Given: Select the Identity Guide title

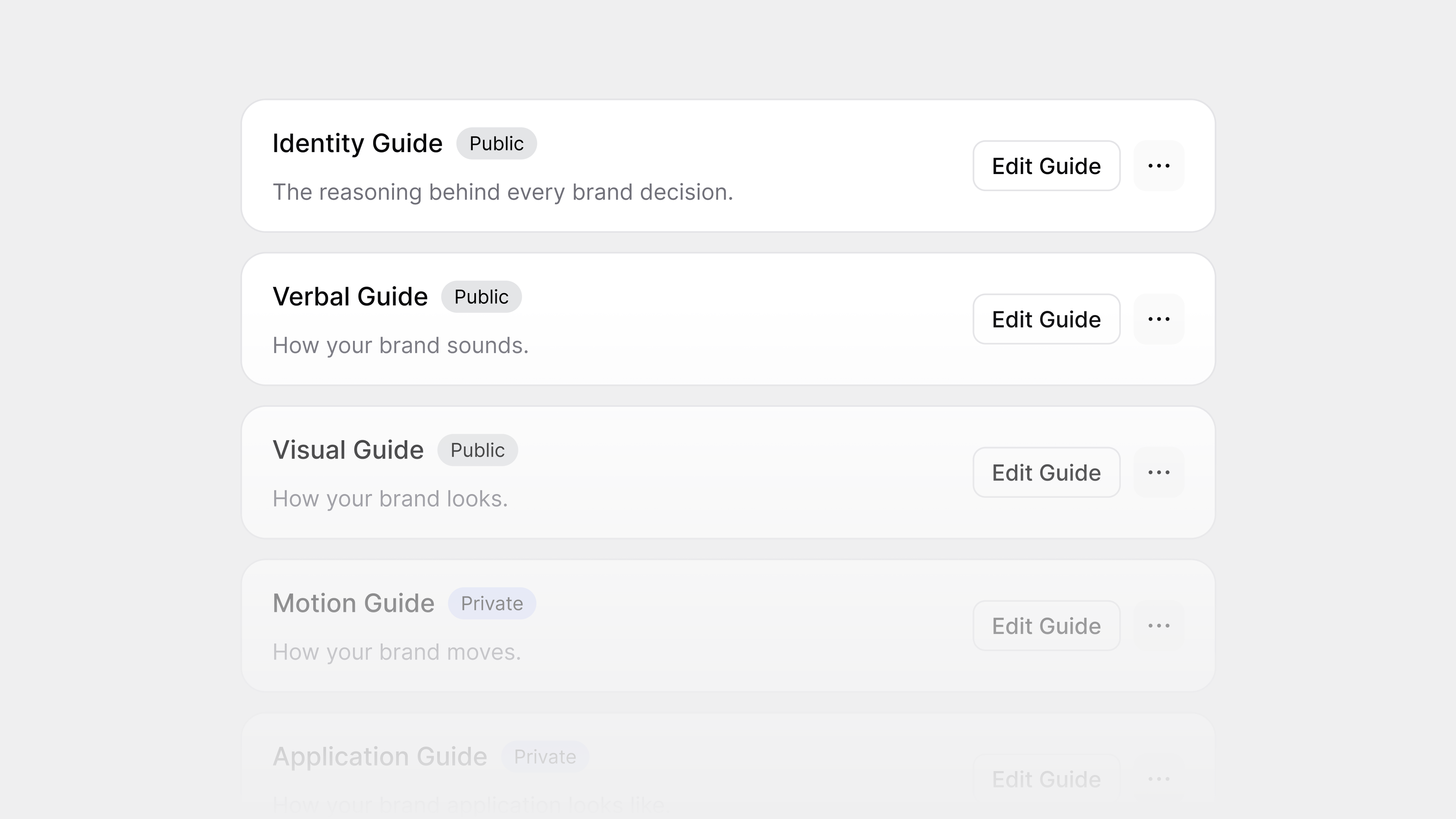Looking at the screenshot, I should [357, 143].
